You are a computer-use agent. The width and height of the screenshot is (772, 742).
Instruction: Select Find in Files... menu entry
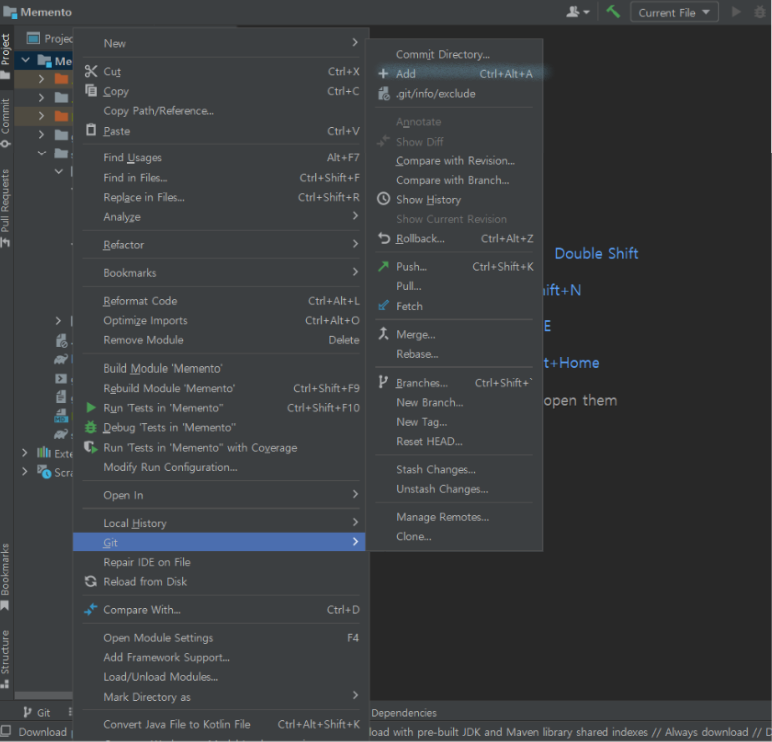tap(220, 177)
